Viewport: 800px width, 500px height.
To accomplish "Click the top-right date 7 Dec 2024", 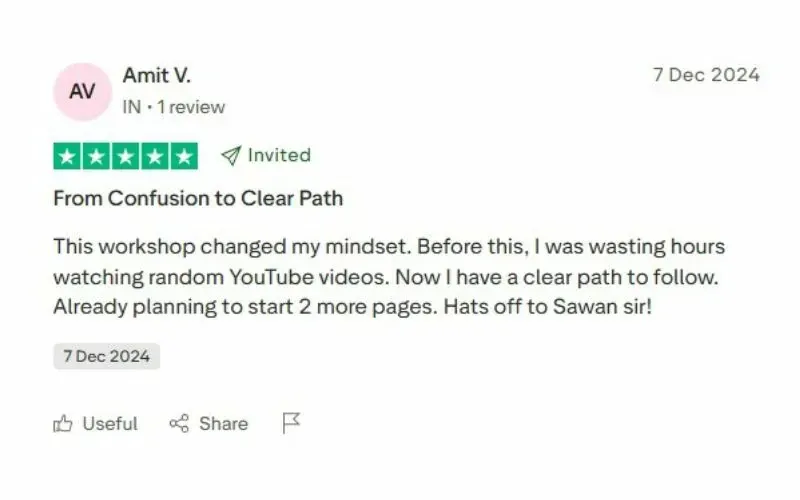I will click(x=706, y=75).
